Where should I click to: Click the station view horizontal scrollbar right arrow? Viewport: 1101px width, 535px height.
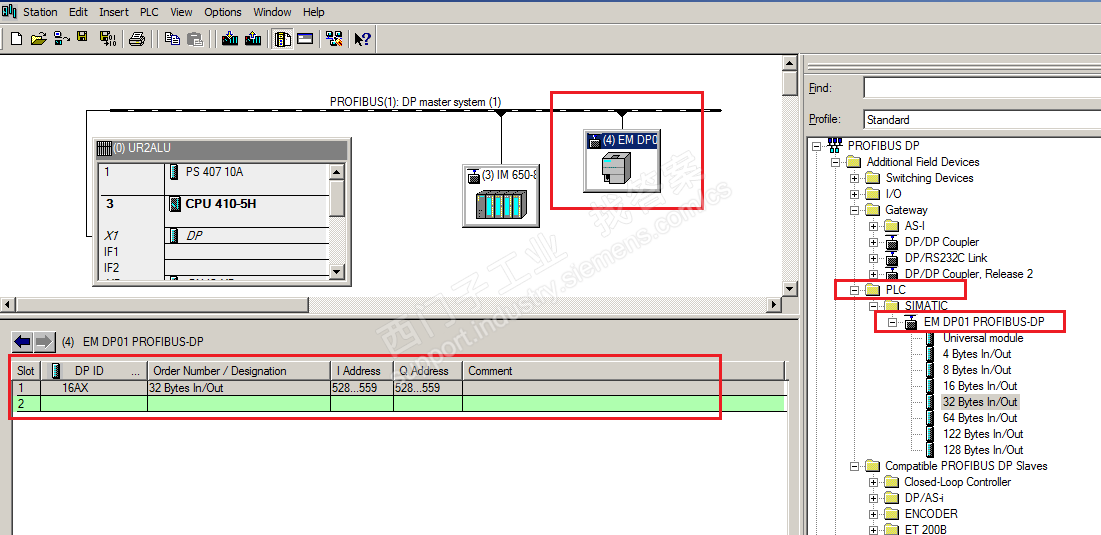coord(774,305)
